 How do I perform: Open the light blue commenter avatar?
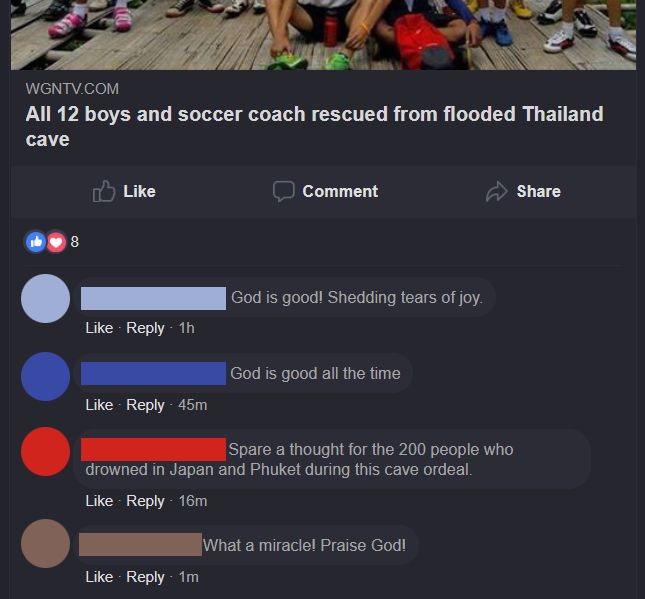click(45, 298)
